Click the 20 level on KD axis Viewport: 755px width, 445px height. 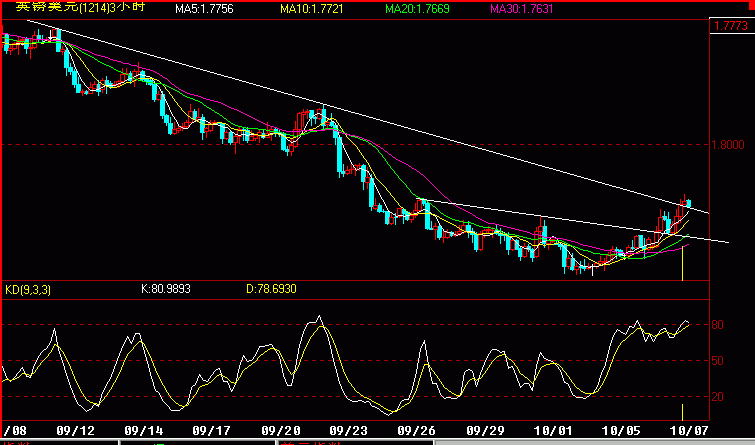(717, 397)
